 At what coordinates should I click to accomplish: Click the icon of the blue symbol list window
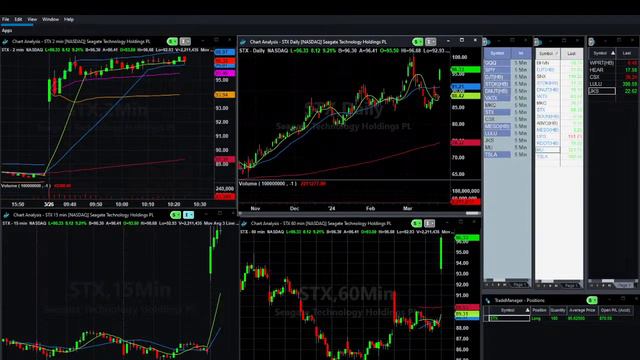(x=486, y=42)
